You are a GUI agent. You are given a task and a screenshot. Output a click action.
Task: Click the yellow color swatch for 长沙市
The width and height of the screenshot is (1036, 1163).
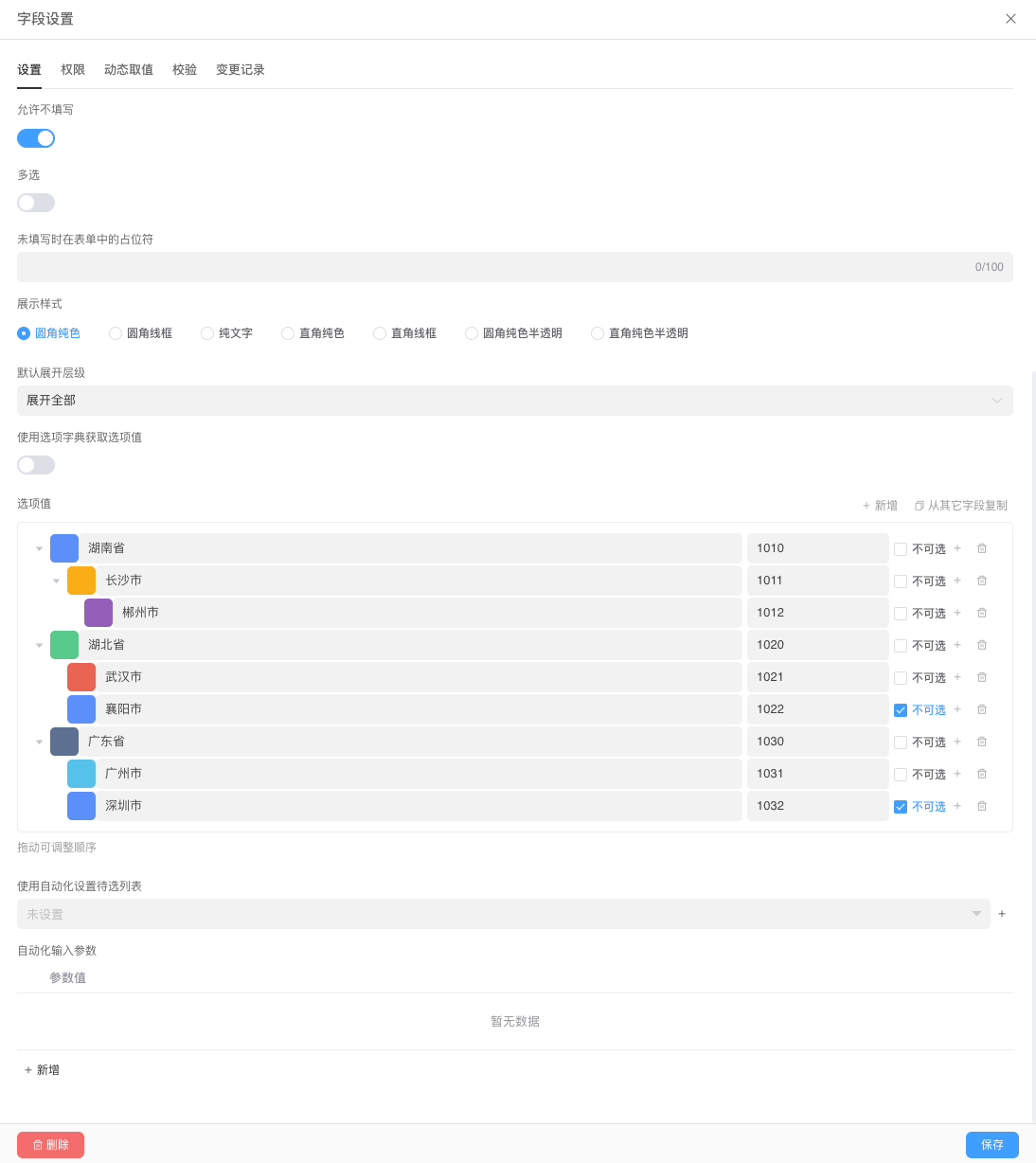tap(81, 580)
